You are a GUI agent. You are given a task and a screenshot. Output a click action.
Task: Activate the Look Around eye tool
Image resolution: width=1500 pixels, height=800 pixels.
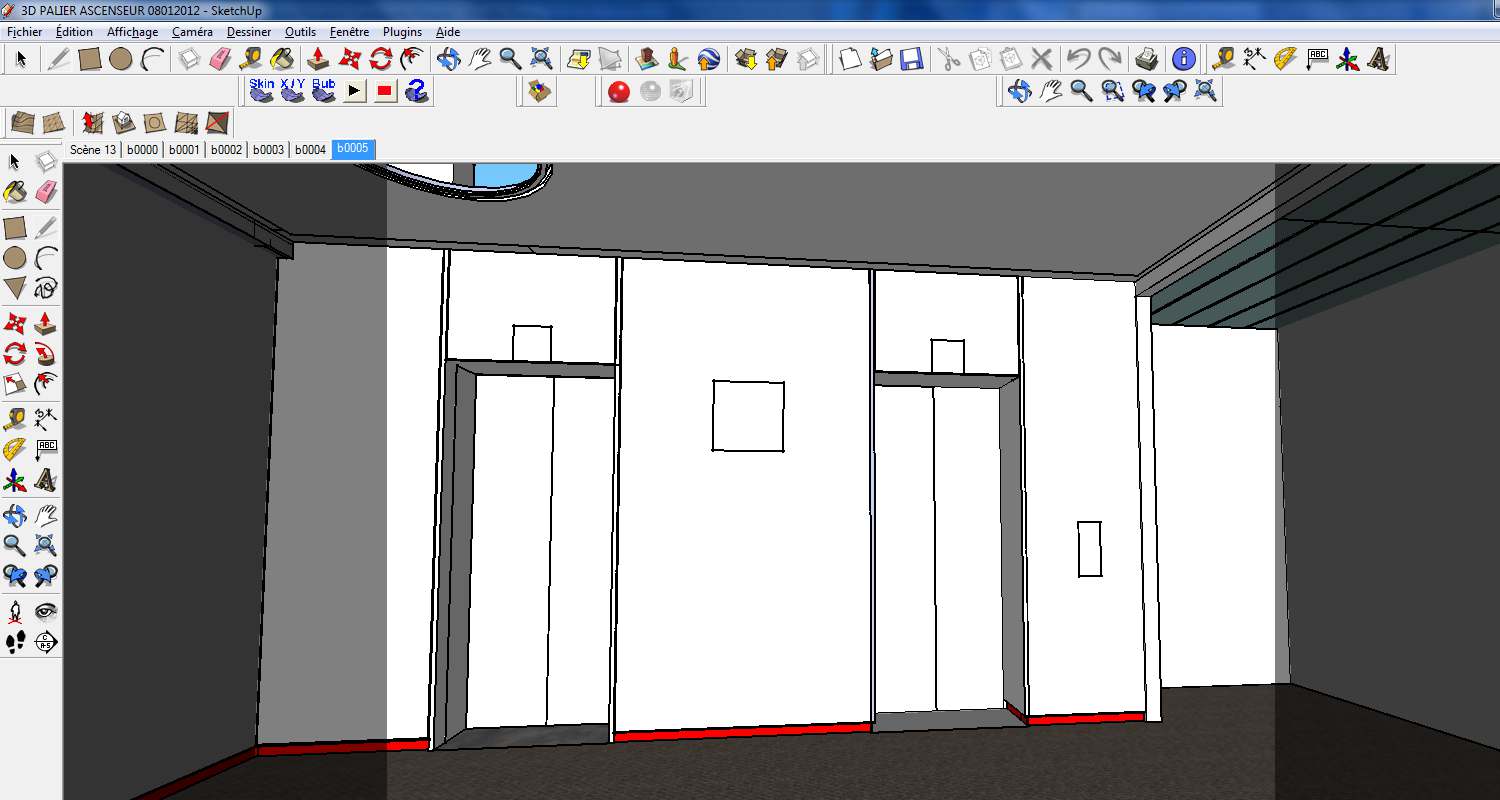(45, 611)
